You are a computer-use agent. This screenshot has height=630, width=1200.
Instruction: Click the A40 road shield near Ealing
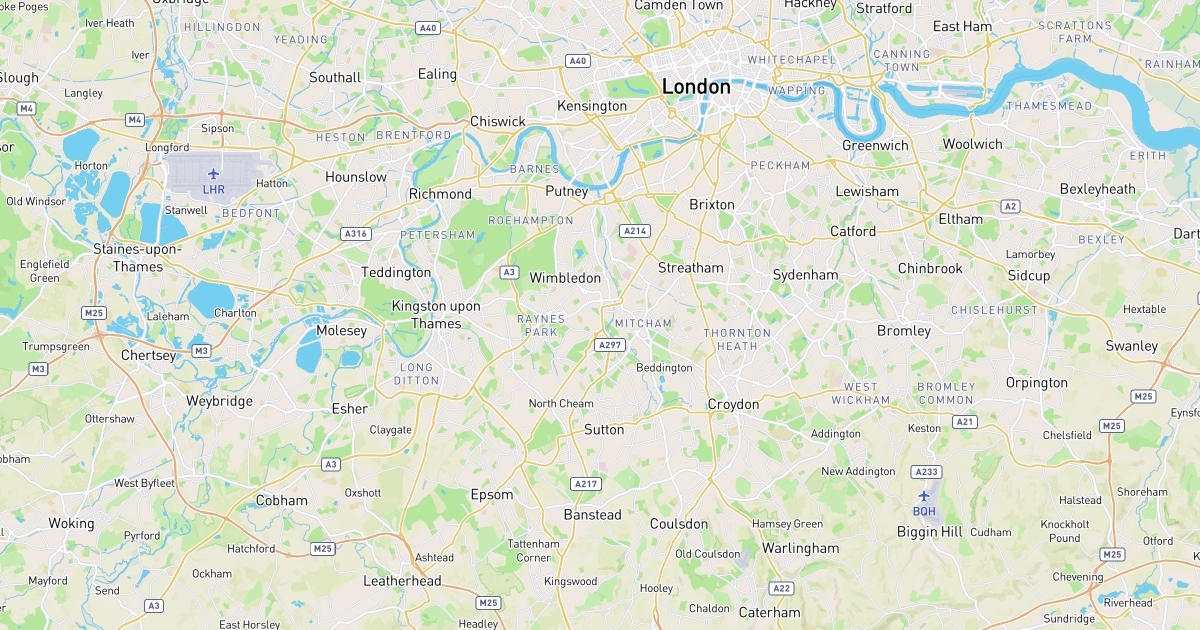click(428, 28)
